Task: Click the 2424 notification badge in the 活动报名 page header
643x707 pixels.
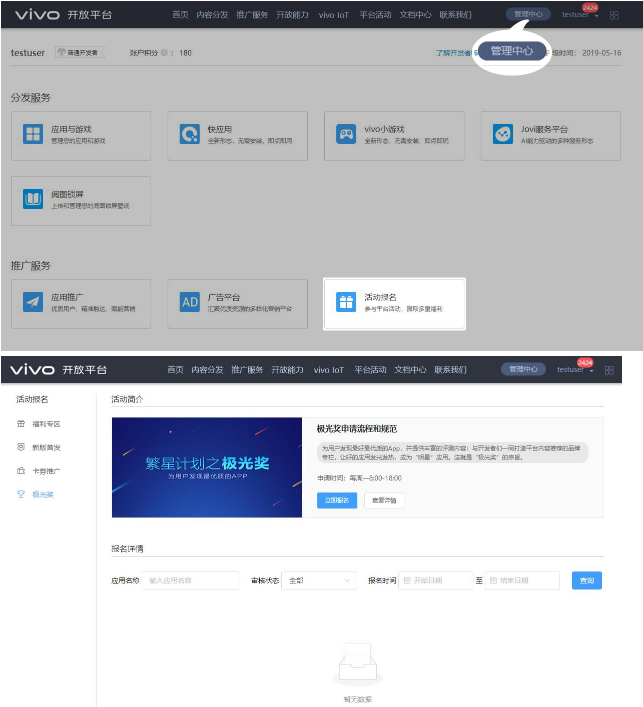Action: tap(585, 363)
